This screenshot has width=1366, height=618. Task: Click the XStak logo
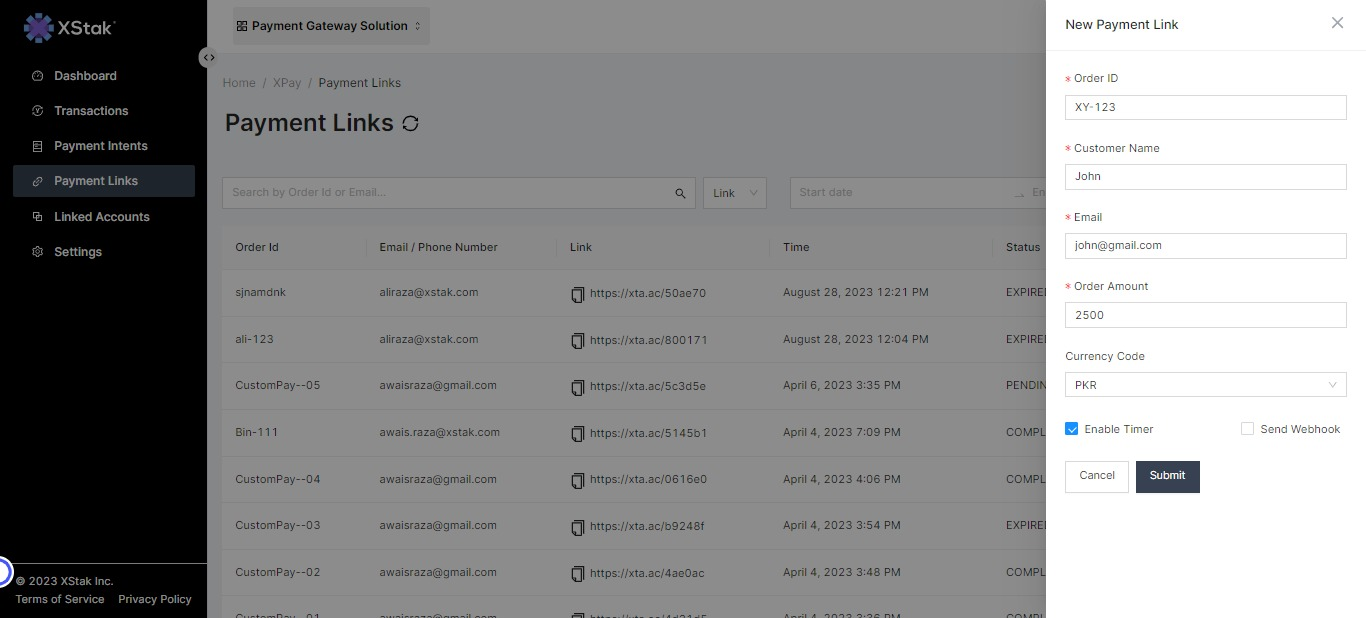tap(69, 28)
